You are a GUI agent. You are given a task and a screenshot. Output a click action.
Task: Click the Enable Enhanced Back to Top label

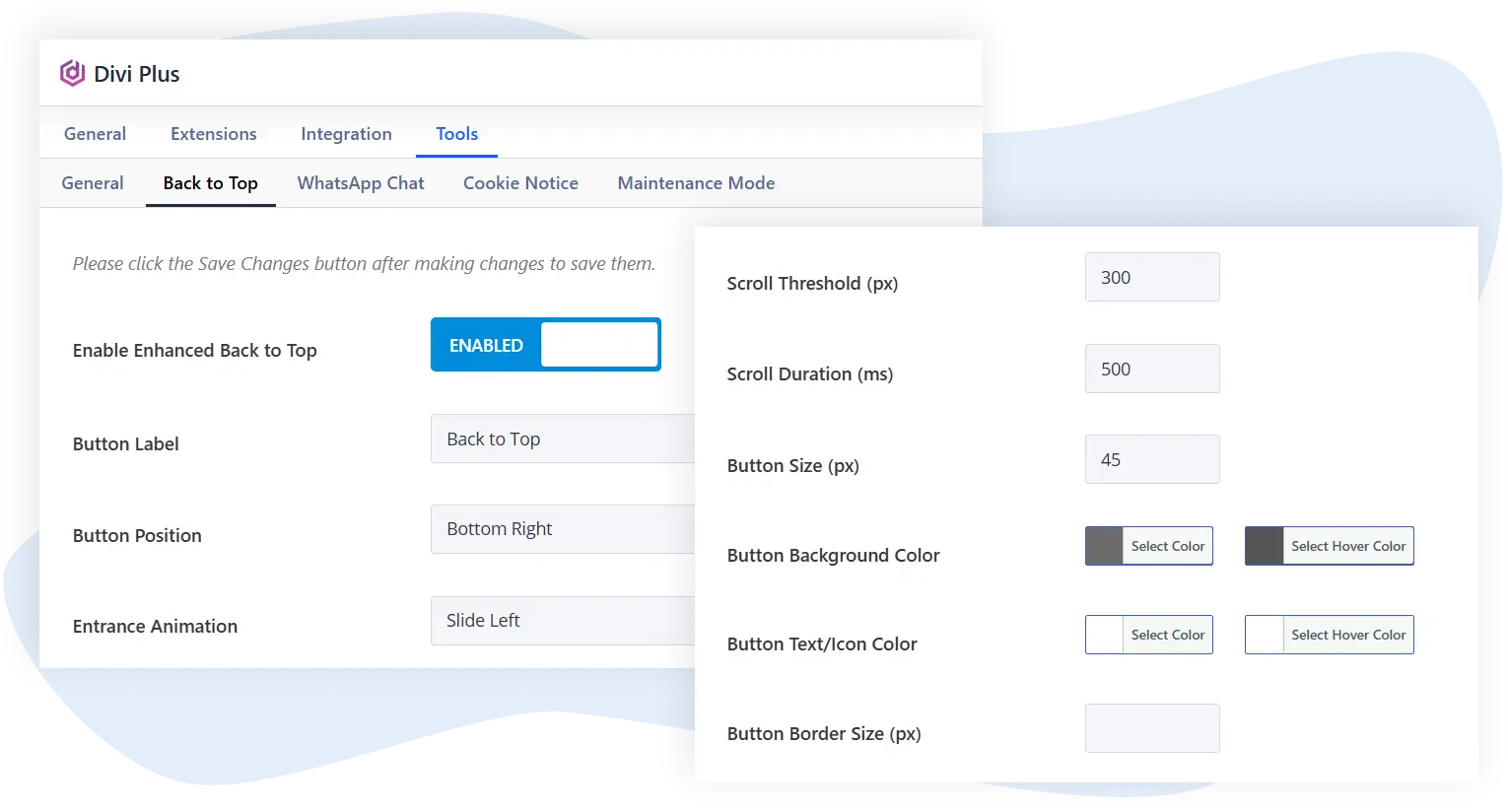pyautogui.click(x=195, y=351)
